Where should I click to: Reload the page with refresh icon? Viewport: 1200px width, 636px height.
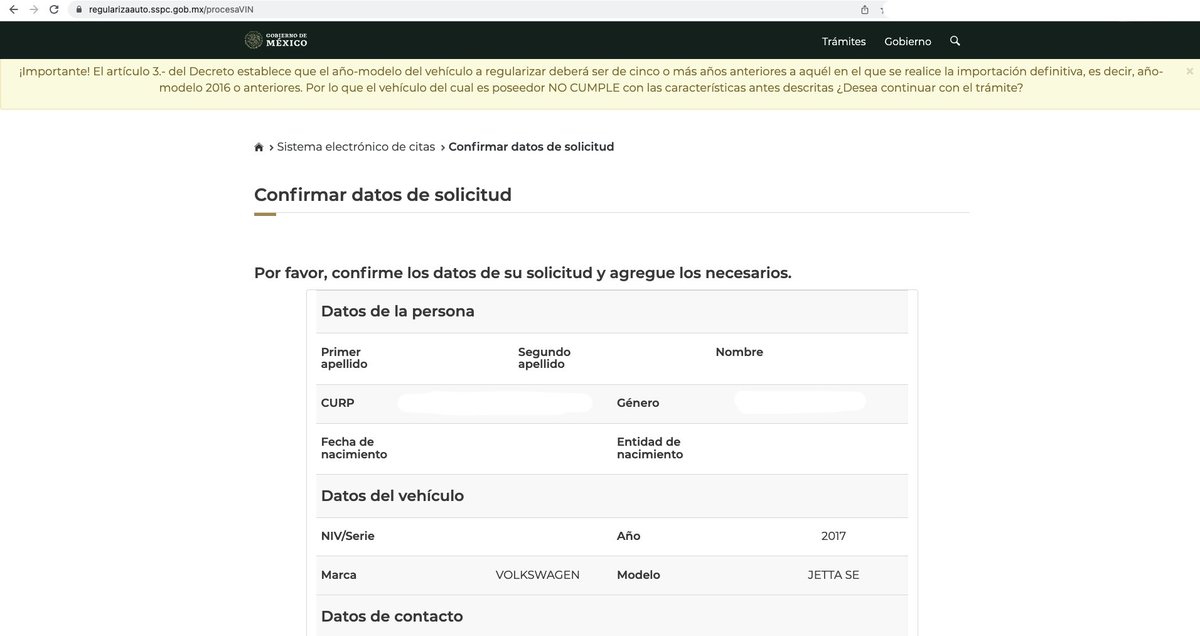pyautogui.click(x=55, y=9)
